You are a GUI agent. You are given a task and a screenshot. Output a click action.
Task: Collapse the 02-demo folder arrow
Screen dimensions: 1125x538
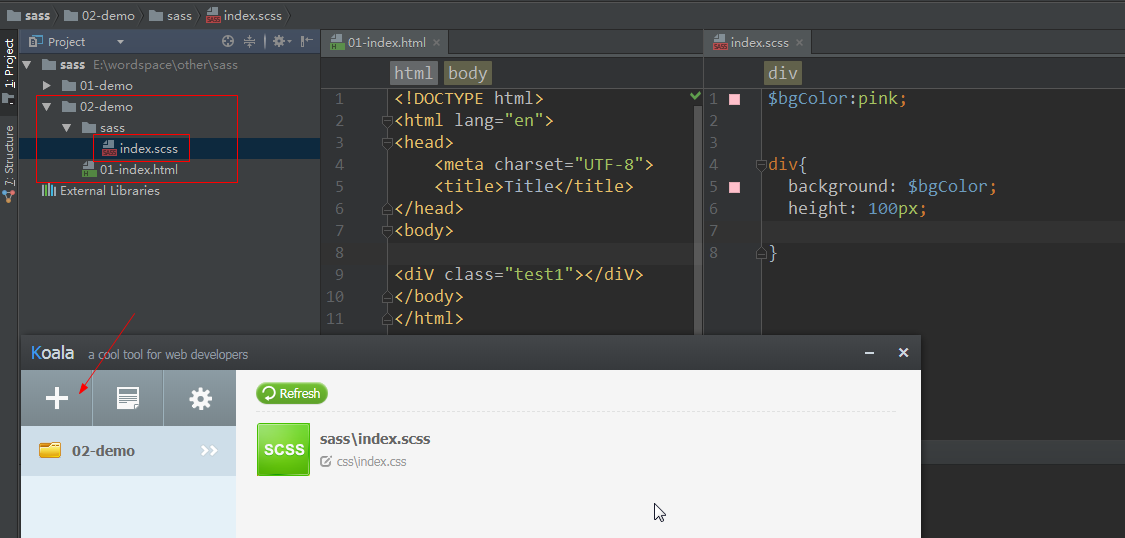pyautogui.click(x=47, y=107)
